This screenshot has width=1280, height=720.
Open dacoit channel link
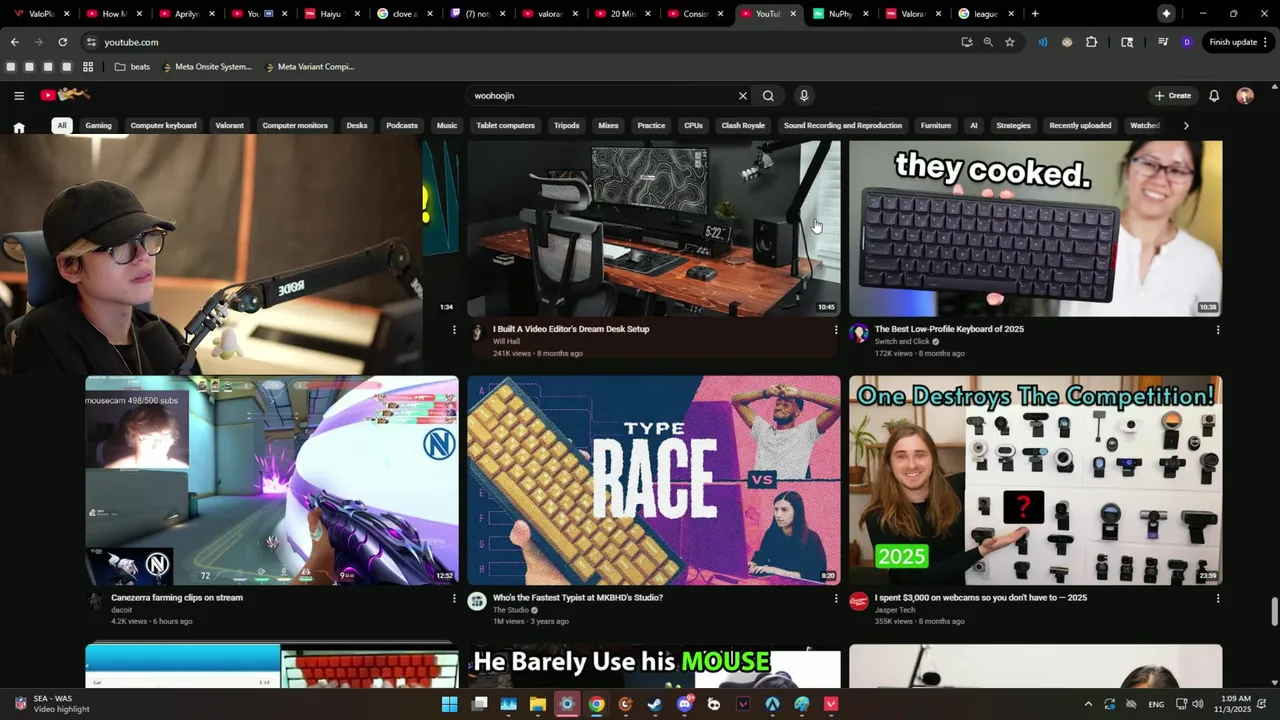coord(122,610)
